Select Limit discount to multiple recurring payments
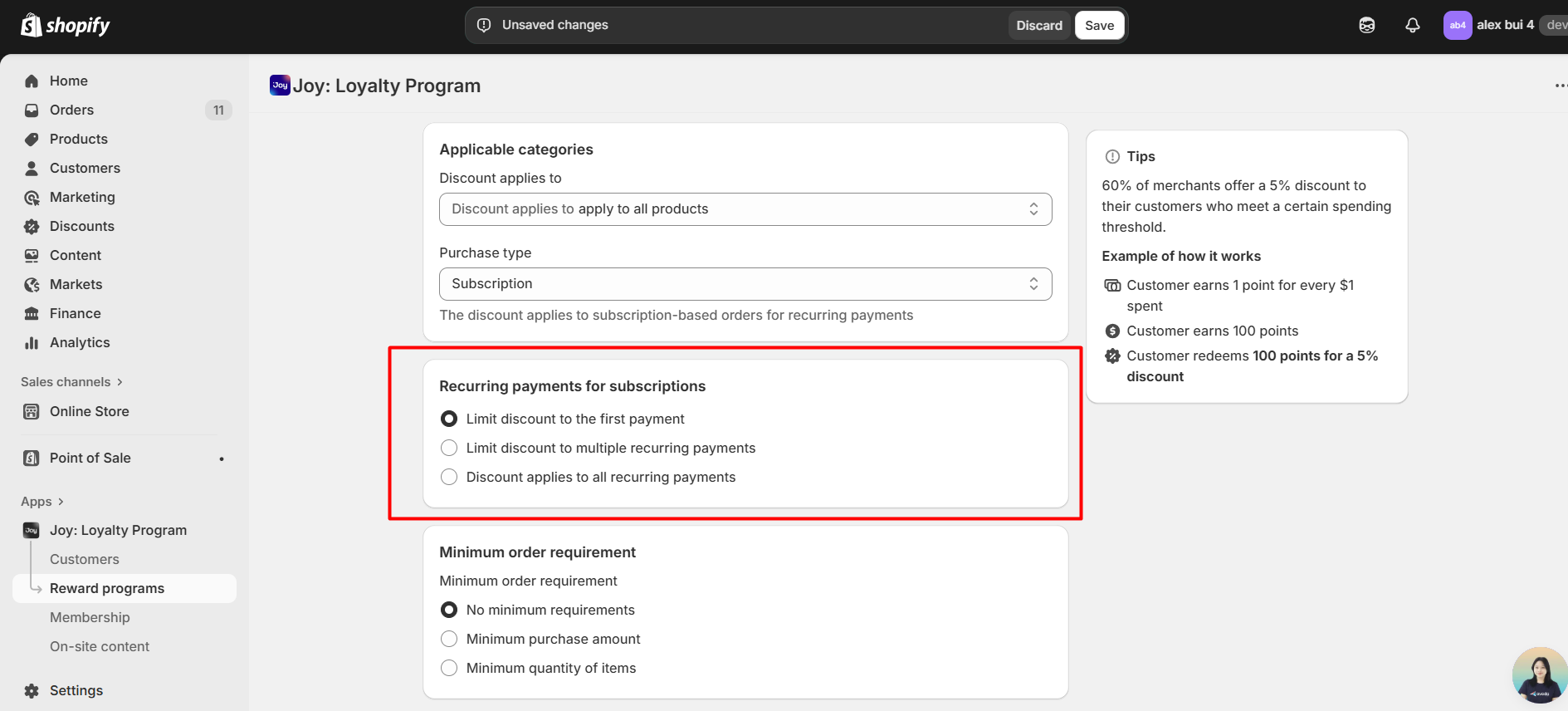The height and width of the screenshot is (711, 1568). [449, 449]
